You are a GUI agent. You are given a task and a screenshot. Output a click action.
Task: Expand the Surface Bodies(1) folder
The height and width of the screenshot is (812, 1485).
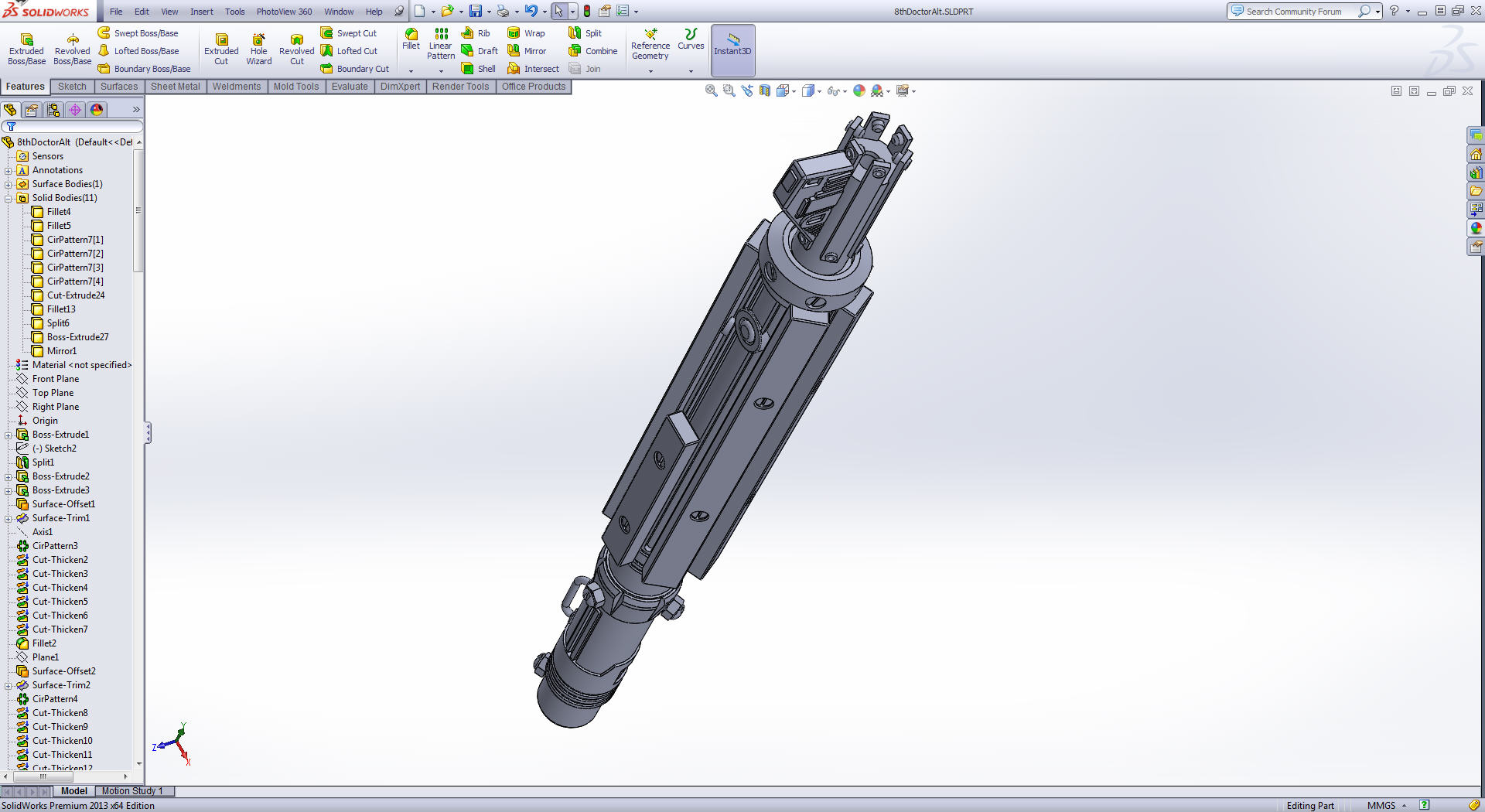[x=9, y=185]
